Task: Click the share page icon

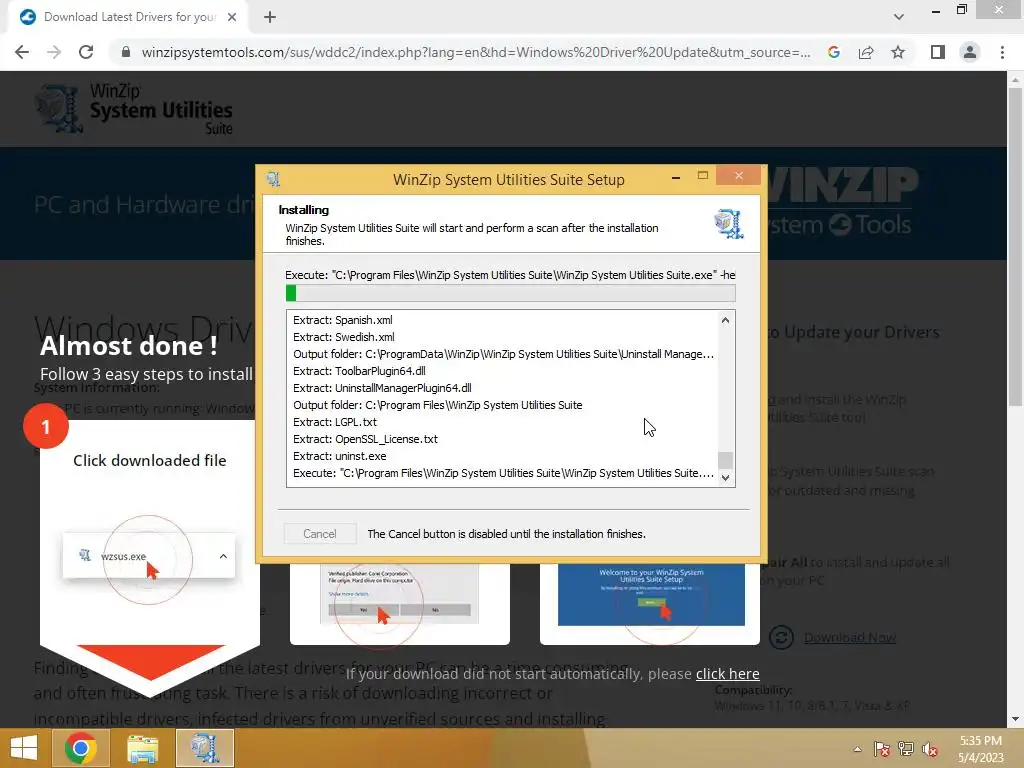Action: click(x=866, y=52)
